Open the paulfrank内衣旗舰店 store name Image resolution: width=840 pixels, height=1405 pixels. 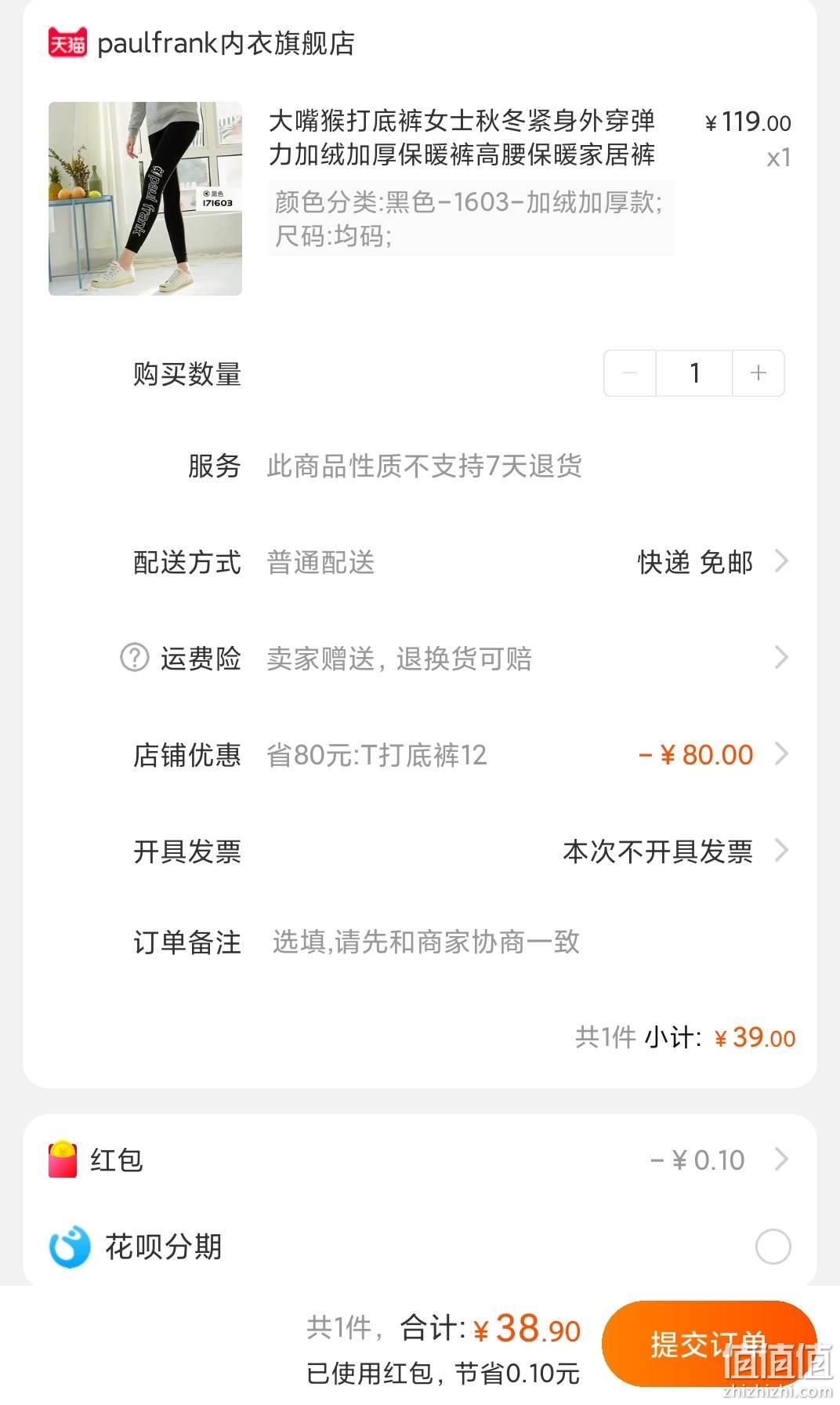tap(226, 43)
